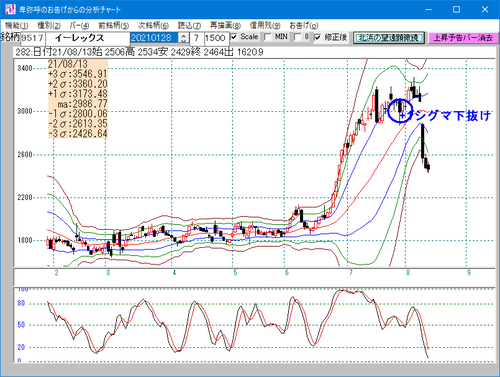Viewport: 500px width, 377px height.
Task: Decrease the date with stepper down arrow
Action: 184,40
